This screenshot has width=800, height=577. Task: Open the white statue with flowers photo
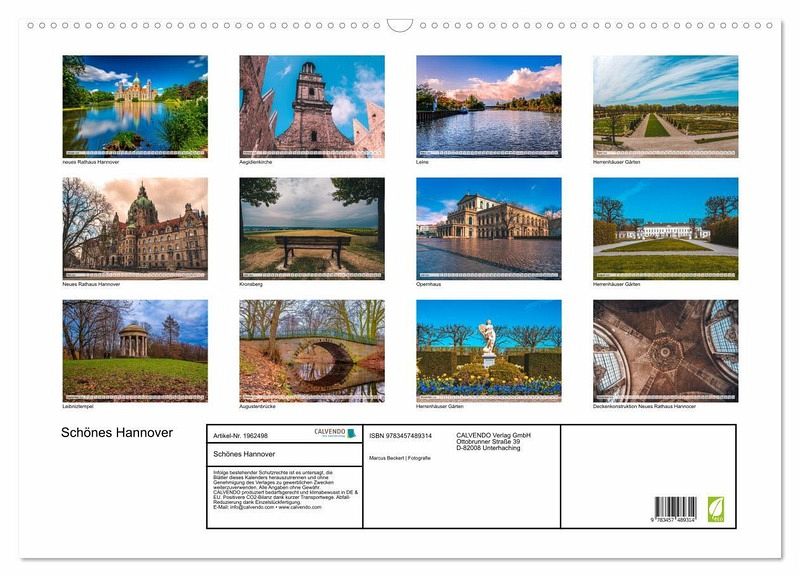pyautogui.click(x=489, y=351)
